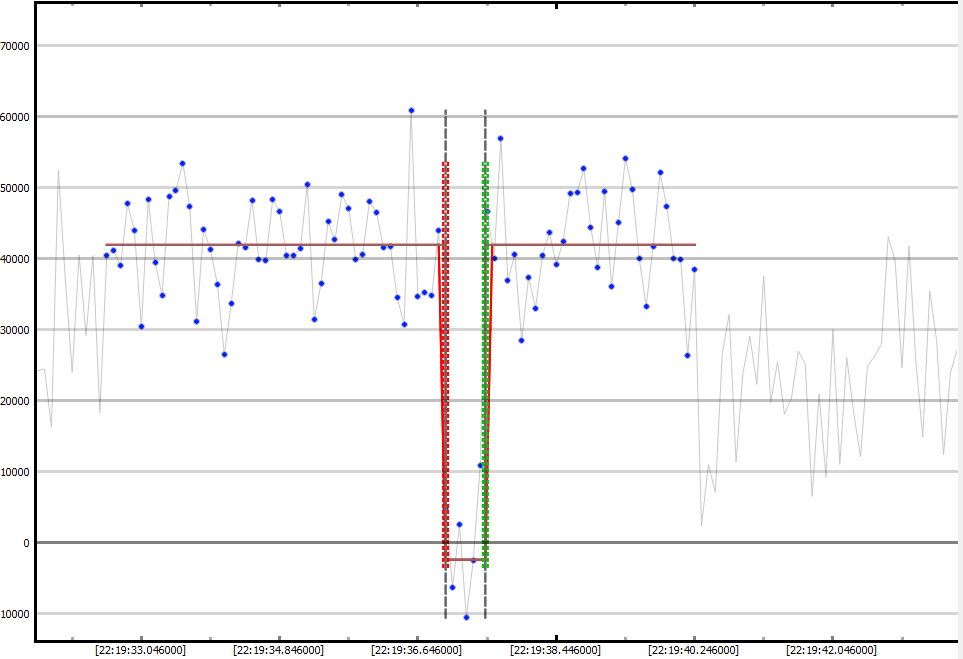
Task: Click the 22:19:34.846000 time axis label
Action: (x=279, y=650)
